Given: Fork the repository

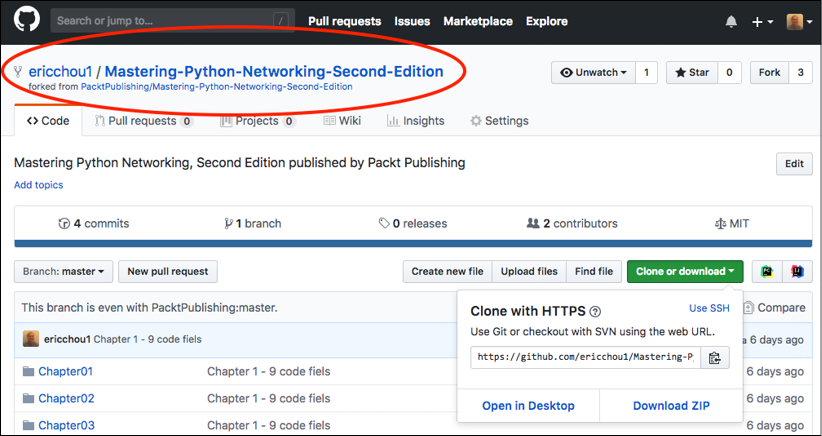Looking at the screenshot, I should (x=770, y=73).
